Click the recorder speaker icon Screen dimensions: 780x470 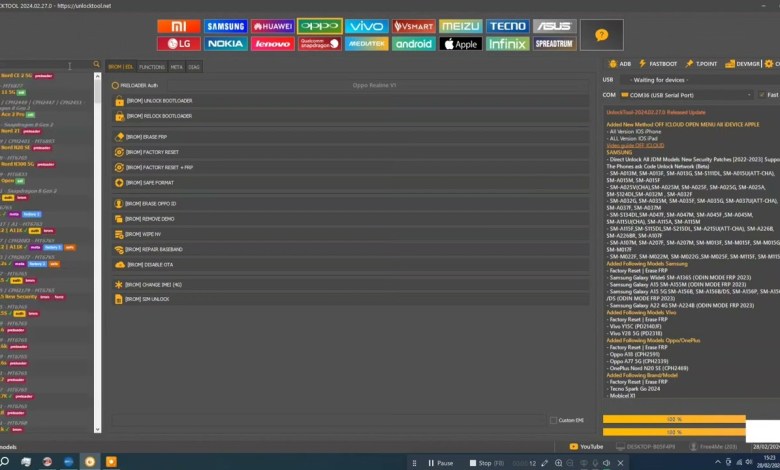(x=606, y=463)
